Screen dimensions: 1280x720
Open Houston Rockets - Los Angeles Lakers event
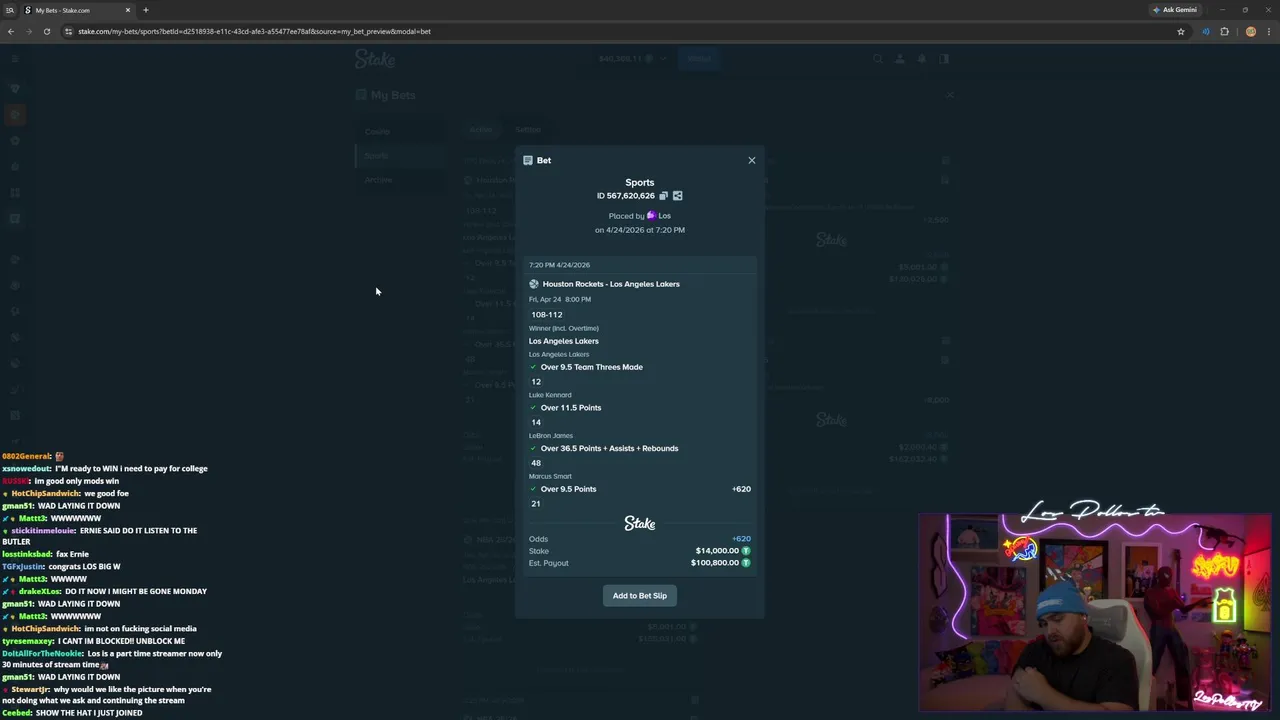611,284
